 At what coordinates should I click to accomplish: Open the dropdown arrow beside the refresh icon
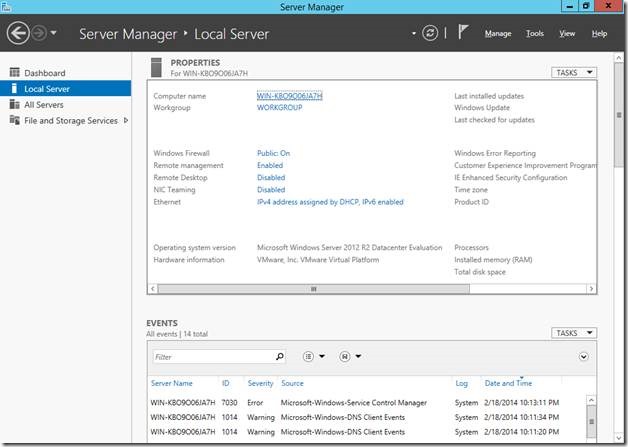[x=414, y=34]
